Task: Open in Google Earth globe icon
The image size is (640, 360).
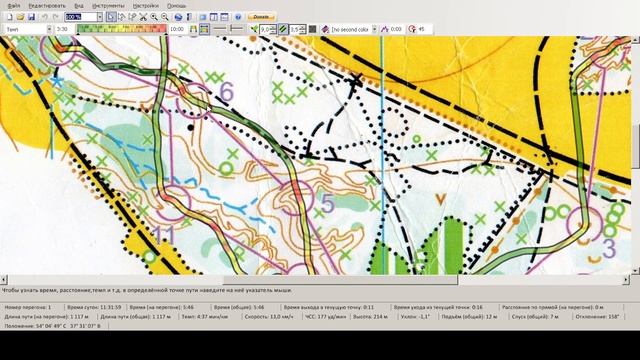Action: pos(178,17)
